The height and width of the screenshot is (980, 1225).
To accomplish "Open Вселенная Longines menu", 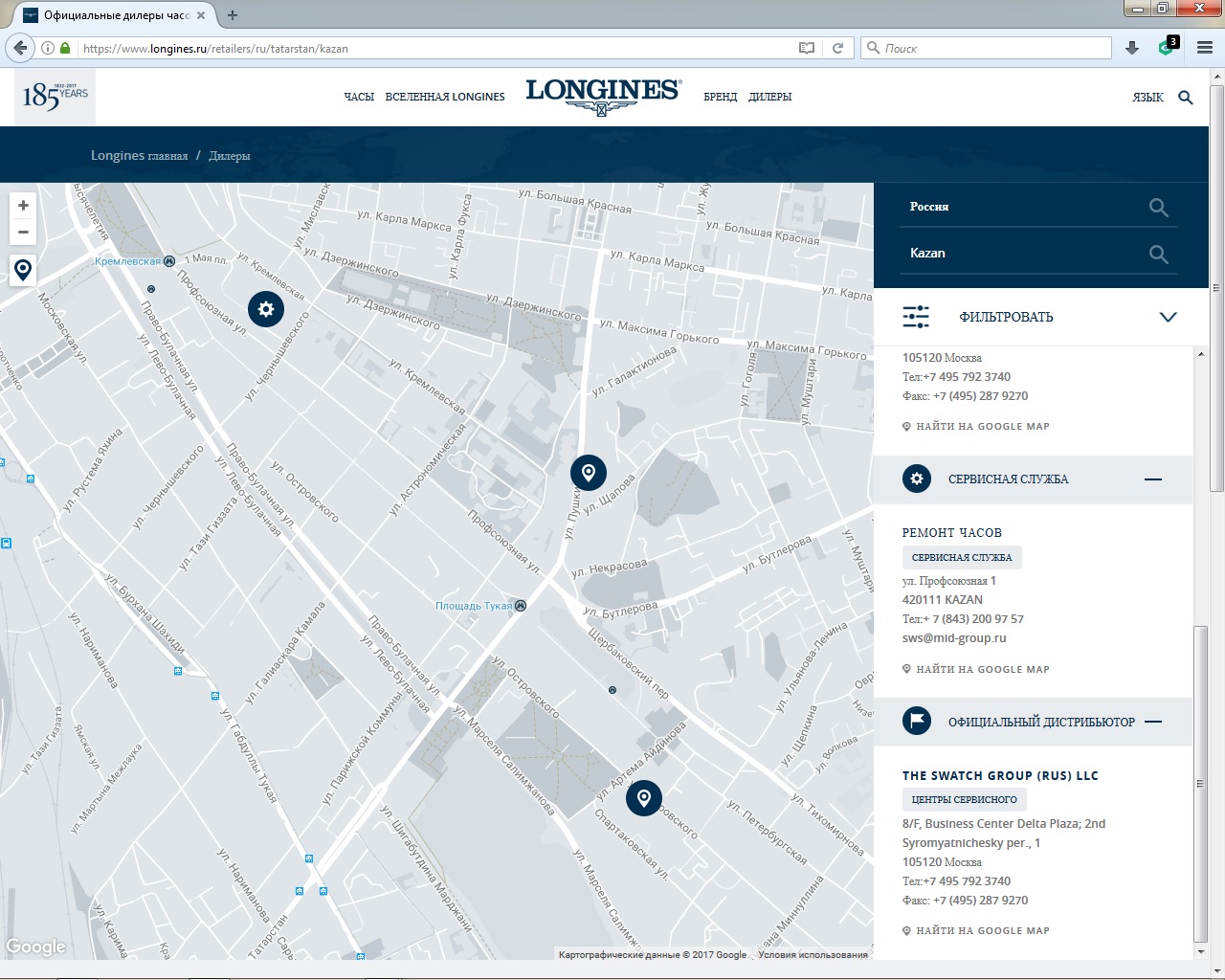I will 445,97.
